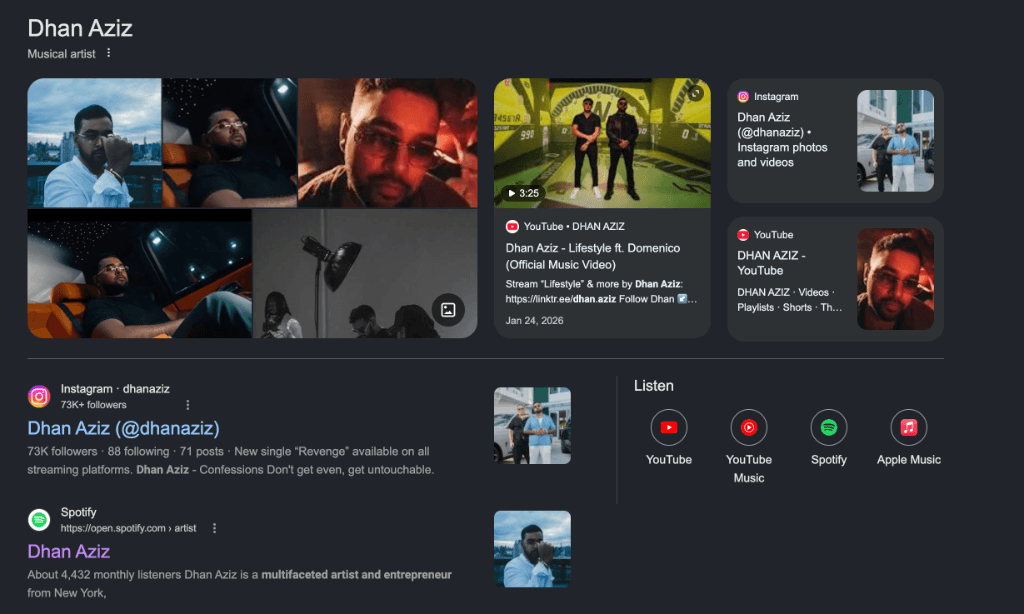Open the DHAN AZIZ - YouTube card title
The image size is (1024, 614).
(771, 263)
